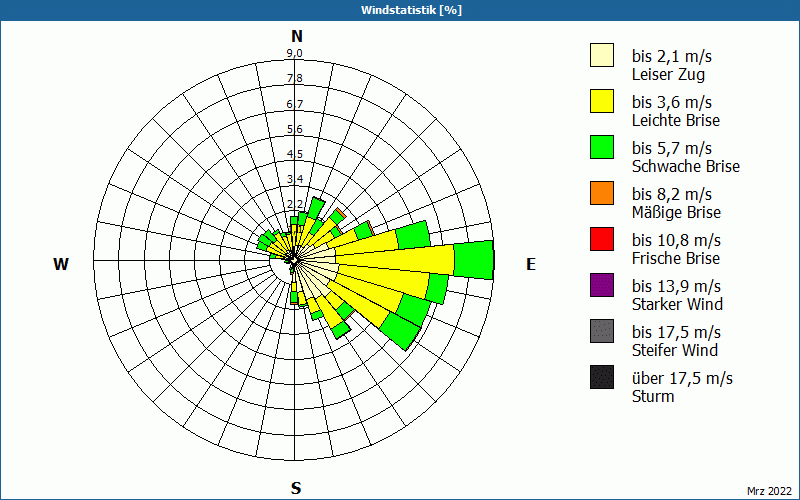800x500 pixels.
Task: Click the 'Windstatistik [%]' title text
Action: pos(411,10)
